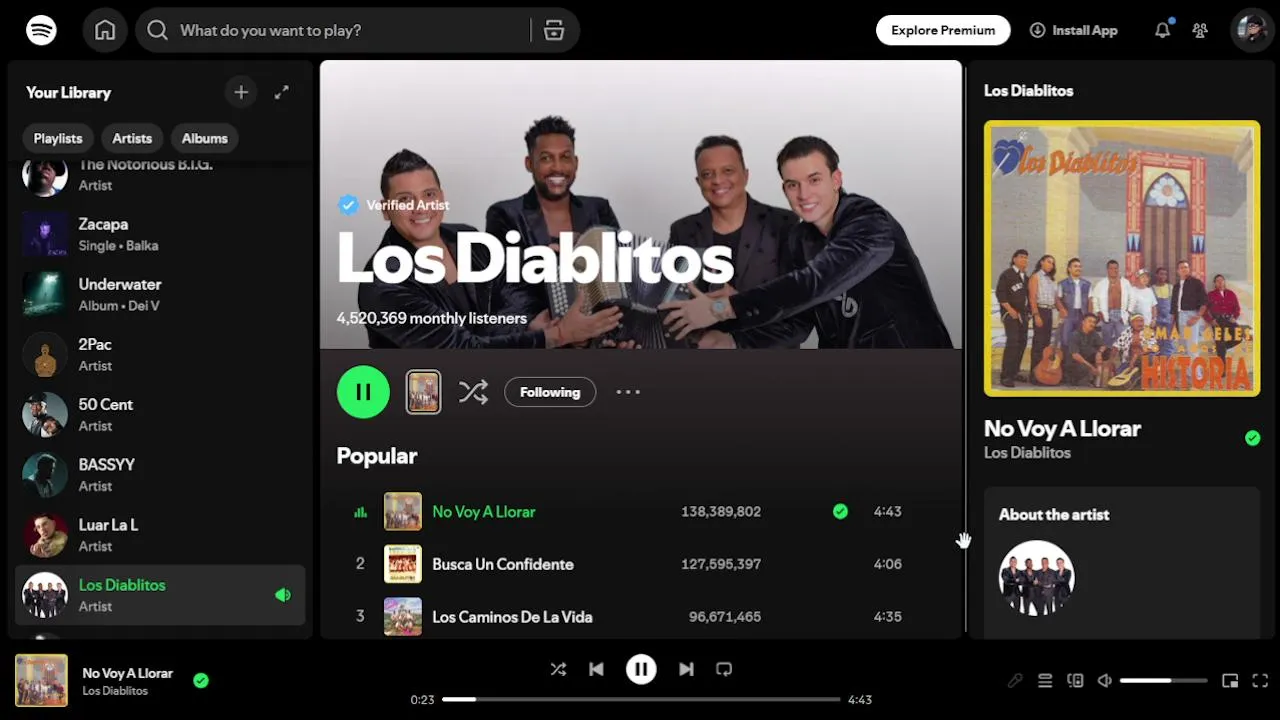This screenshot has height=720, width=1280.
Task: Click the speaker icon on Los Diablitos library row
Action: pos(283,595)
